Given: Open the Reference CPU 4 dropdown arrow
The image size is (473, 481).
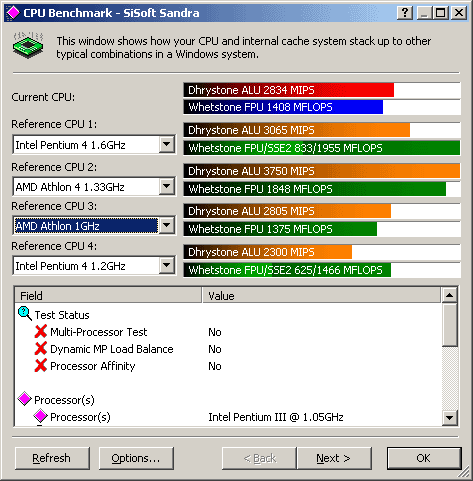Looking at the screenshot, I should click(166, 266).
